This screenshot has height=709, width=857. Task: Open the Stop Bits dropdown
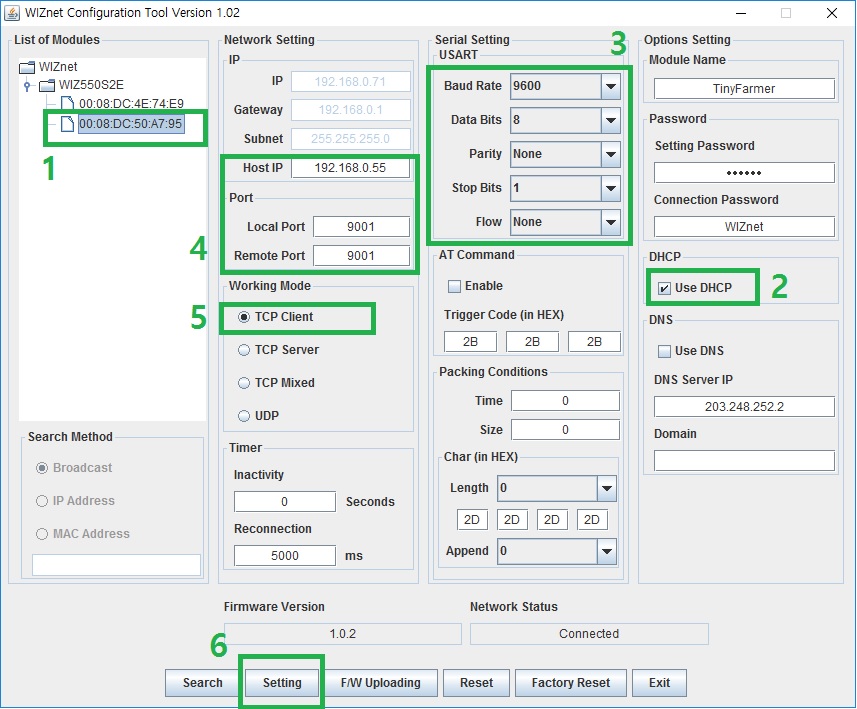[611, 188]
